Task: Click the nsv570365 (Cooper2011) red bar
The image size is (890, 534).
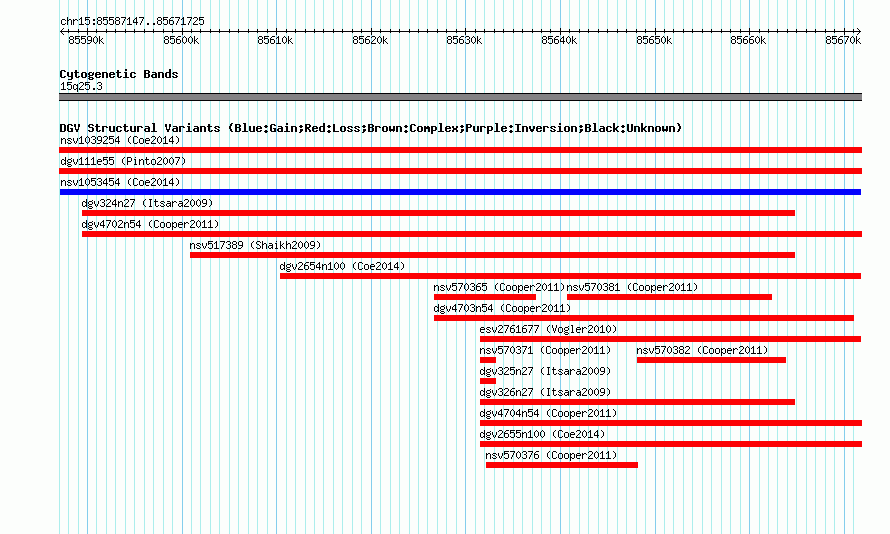Action: pyautogui.click(x=485, y=297)
